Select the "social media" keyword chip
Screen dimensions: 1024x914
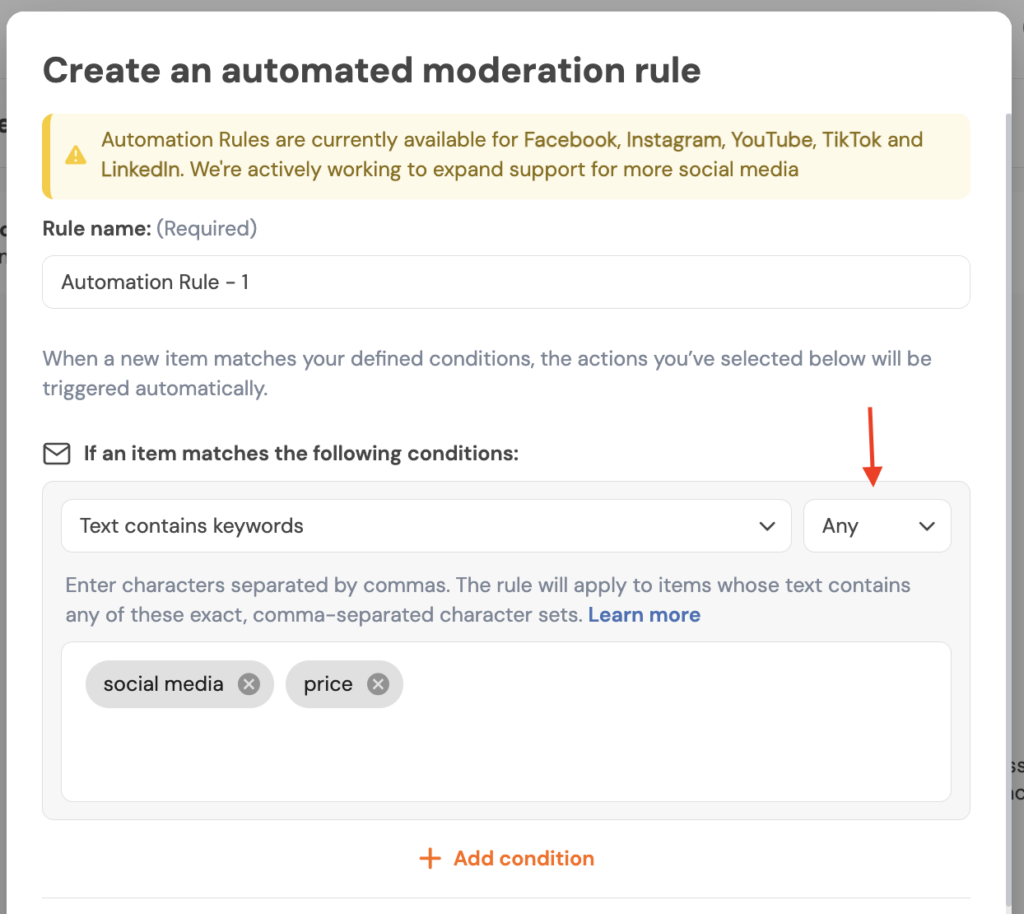[x=163, y=684]
